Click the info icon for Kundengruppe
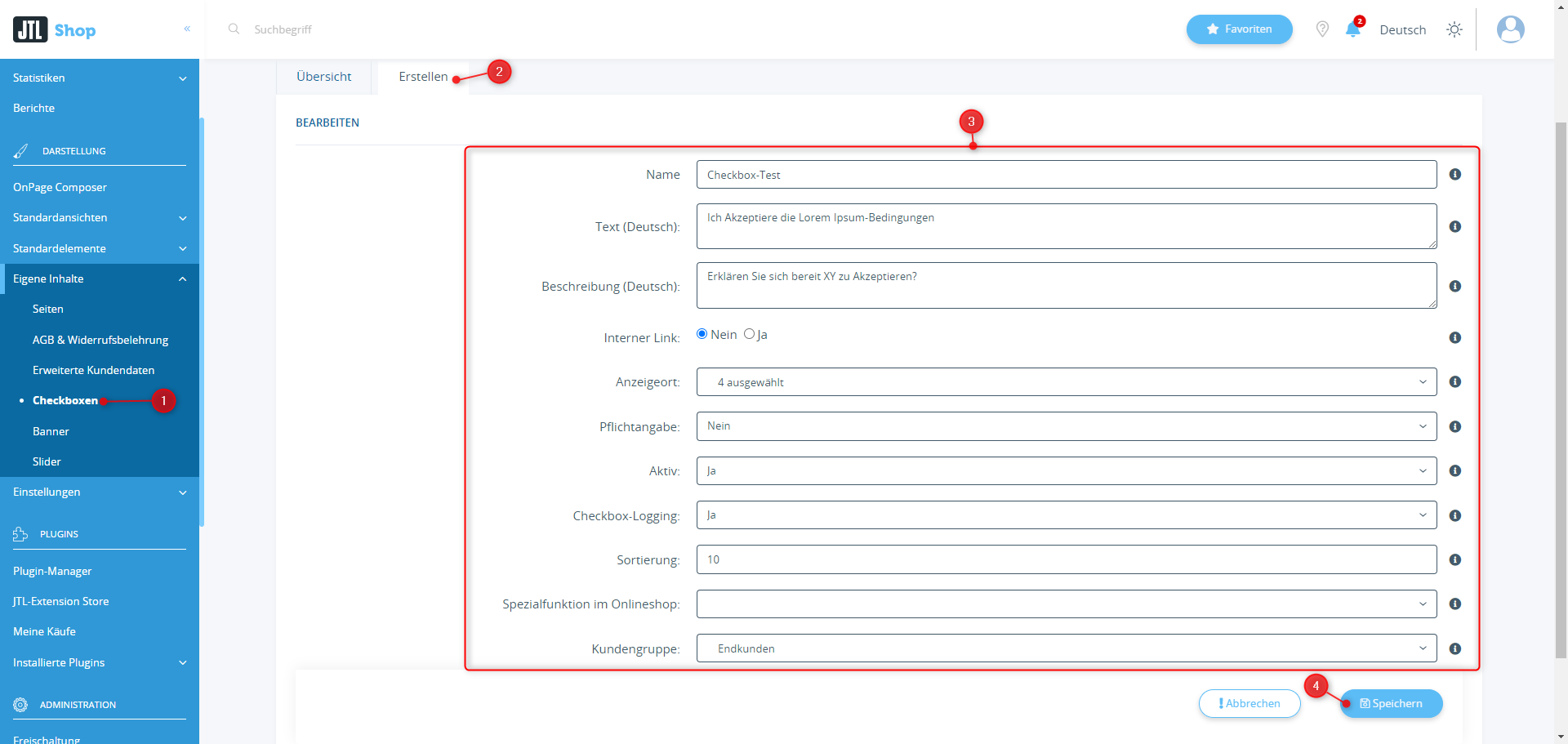The width and height of the screenshot is (1568, 744). tap(1455, 649)
